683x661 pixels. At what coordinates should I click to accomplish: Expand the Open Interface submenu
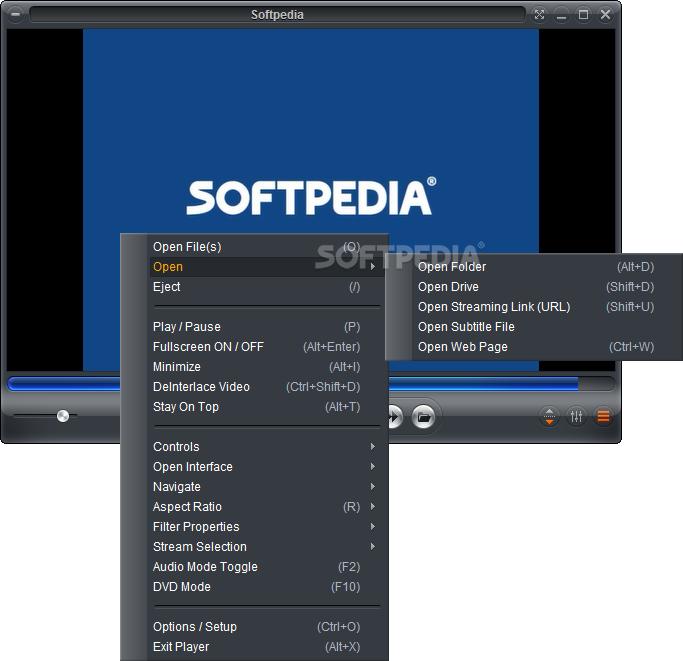pos(267,467)
